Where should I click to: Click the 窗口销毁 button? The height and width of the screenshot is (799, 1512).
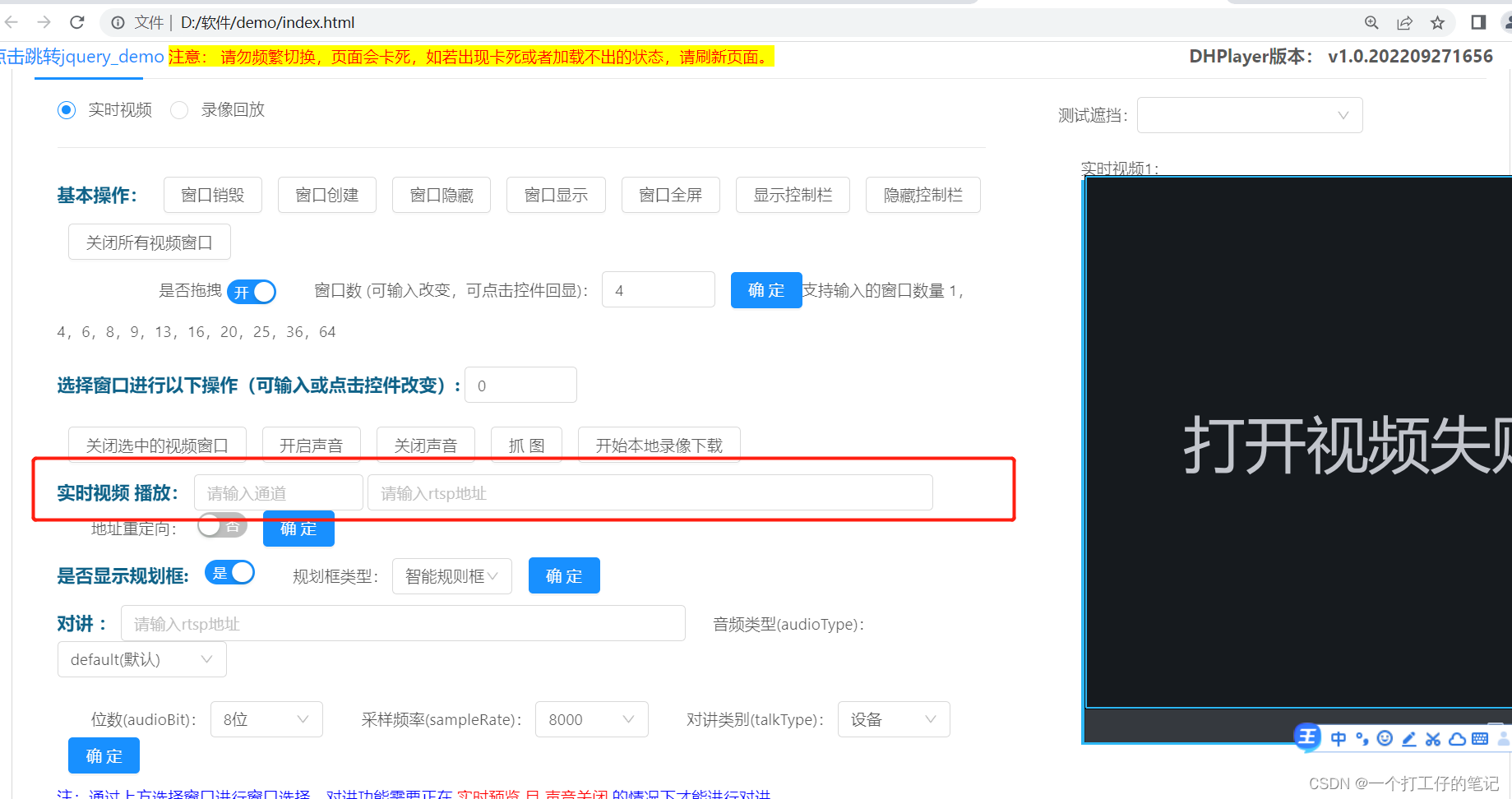click(213, 195)
